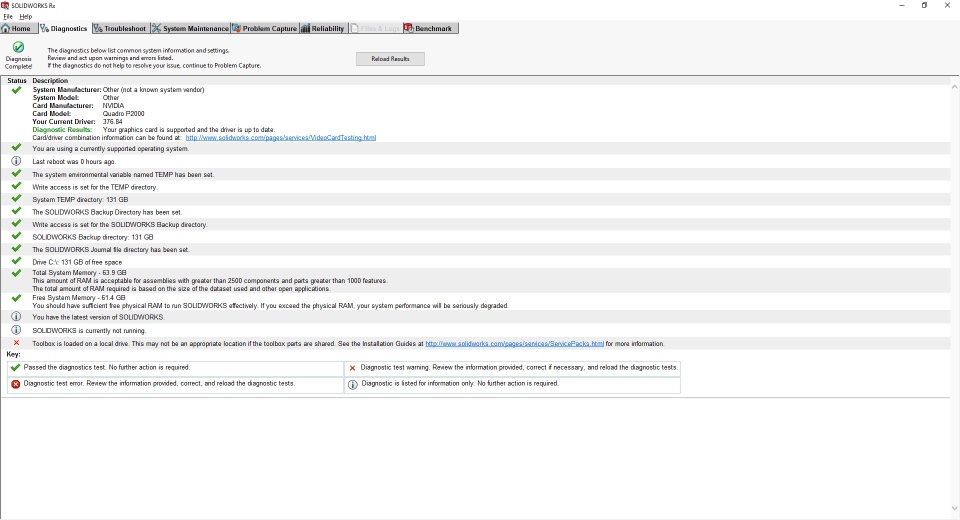
Task: Select 'Total System Memory - 63.9 GB' text
Action: click(79, 273)
